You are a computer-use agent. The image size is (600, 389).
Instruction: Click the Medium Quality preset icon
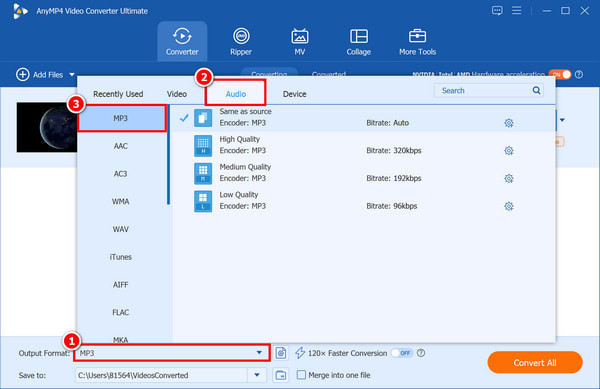click(203, 173)
